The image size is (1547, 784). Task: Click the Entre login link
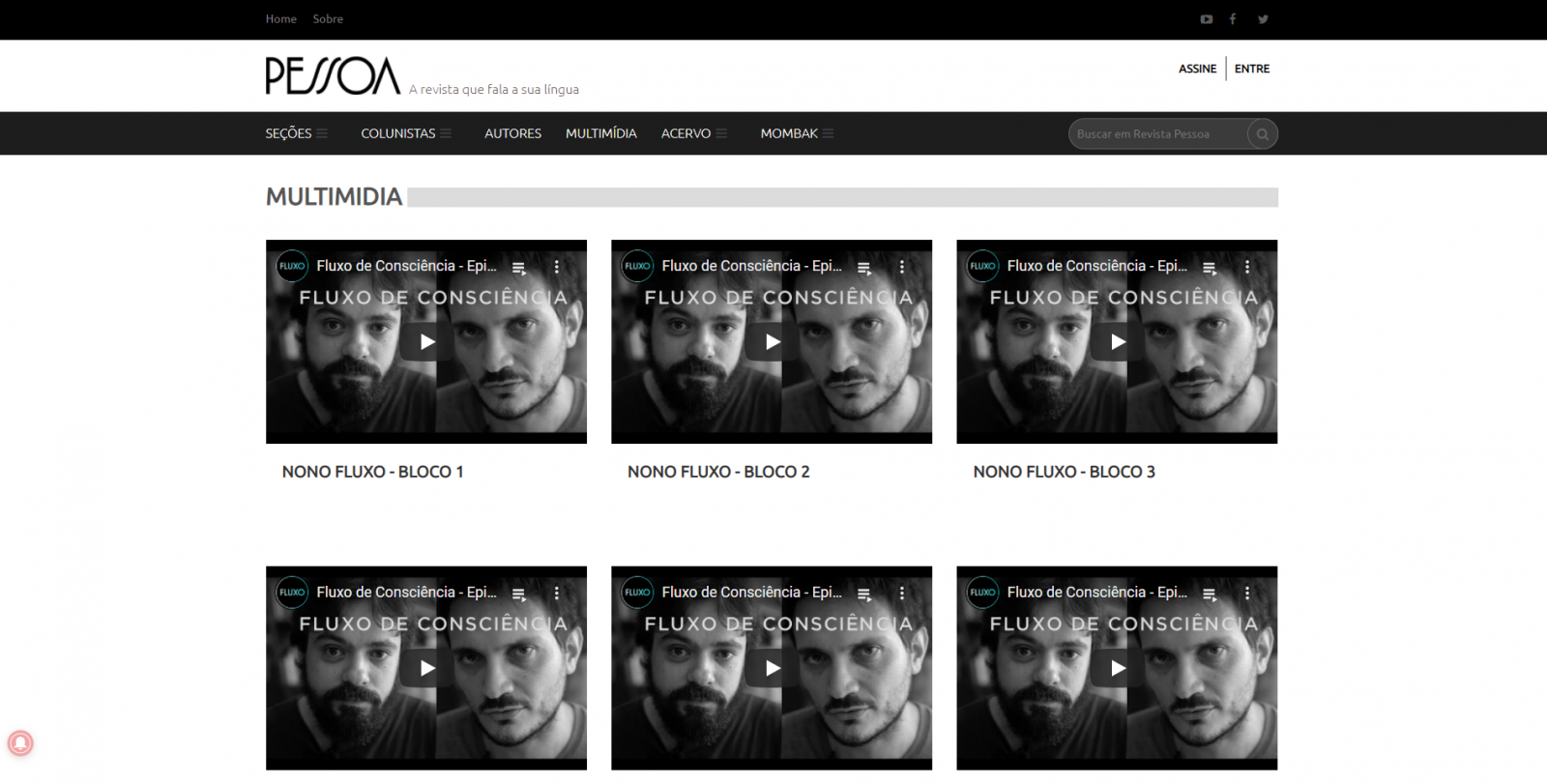click(1252, 69)
